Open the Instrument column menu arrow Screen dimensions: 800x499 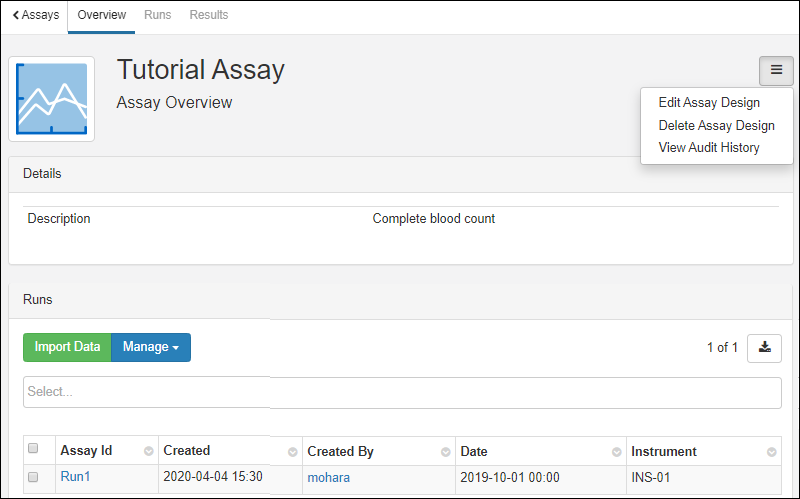(x=772, y=452)
